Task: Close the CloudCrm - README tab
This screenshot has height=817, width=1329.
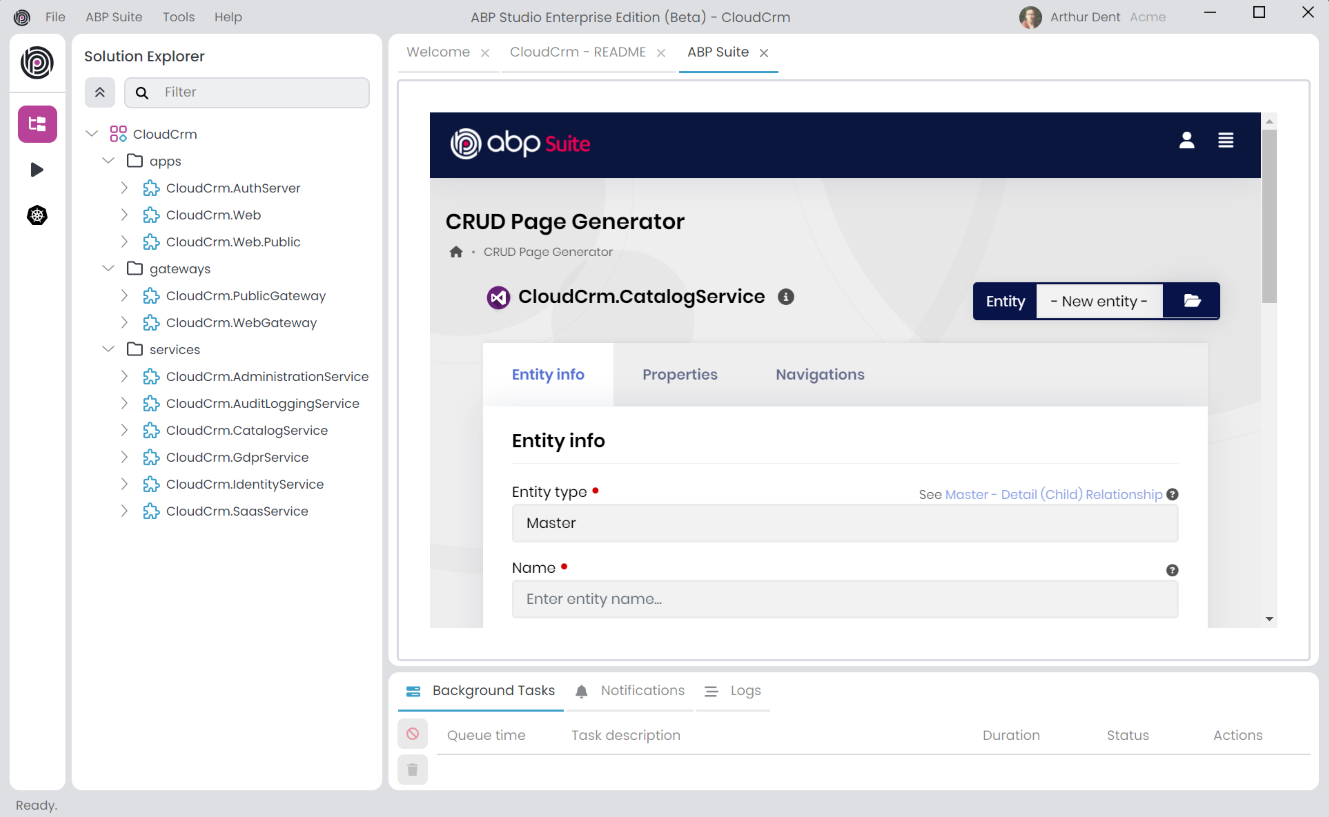Action: point(661,53)
